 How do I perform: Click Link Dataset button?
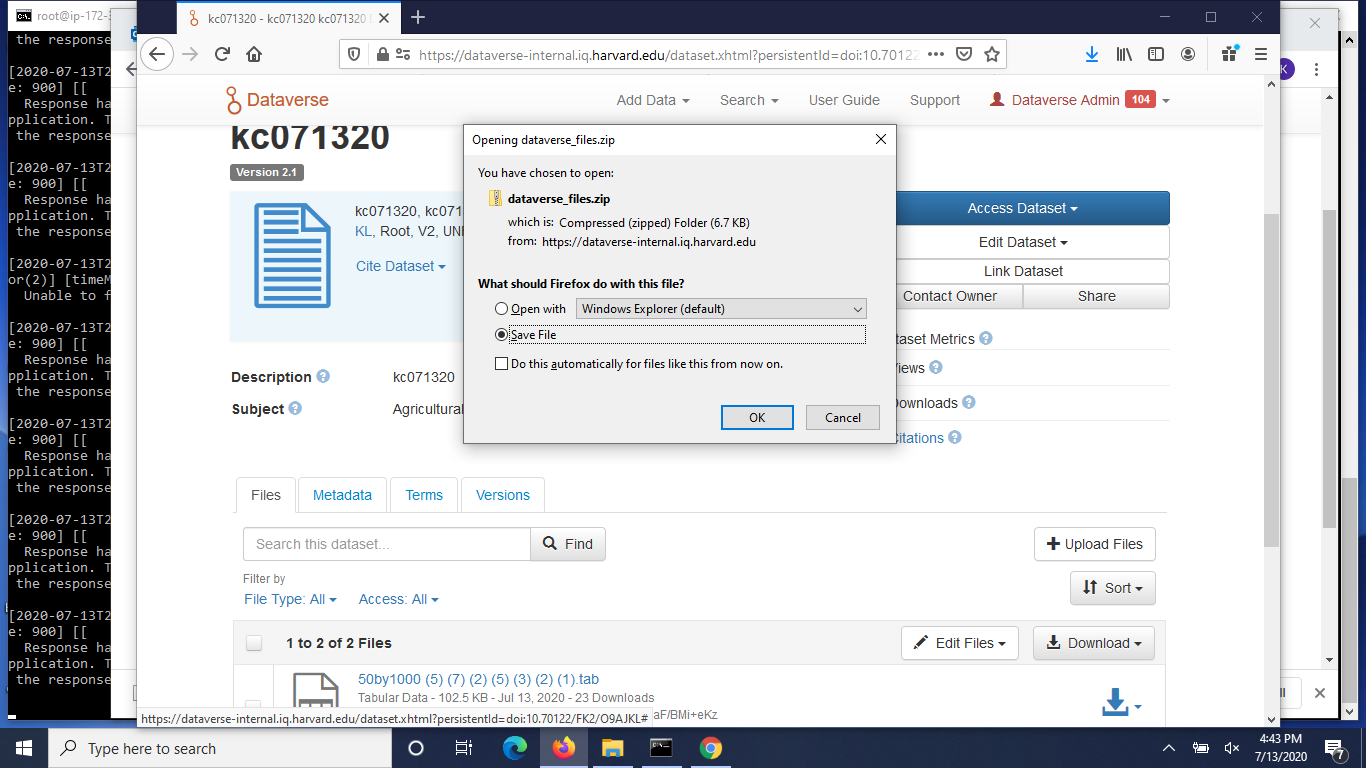[1023, 271]
